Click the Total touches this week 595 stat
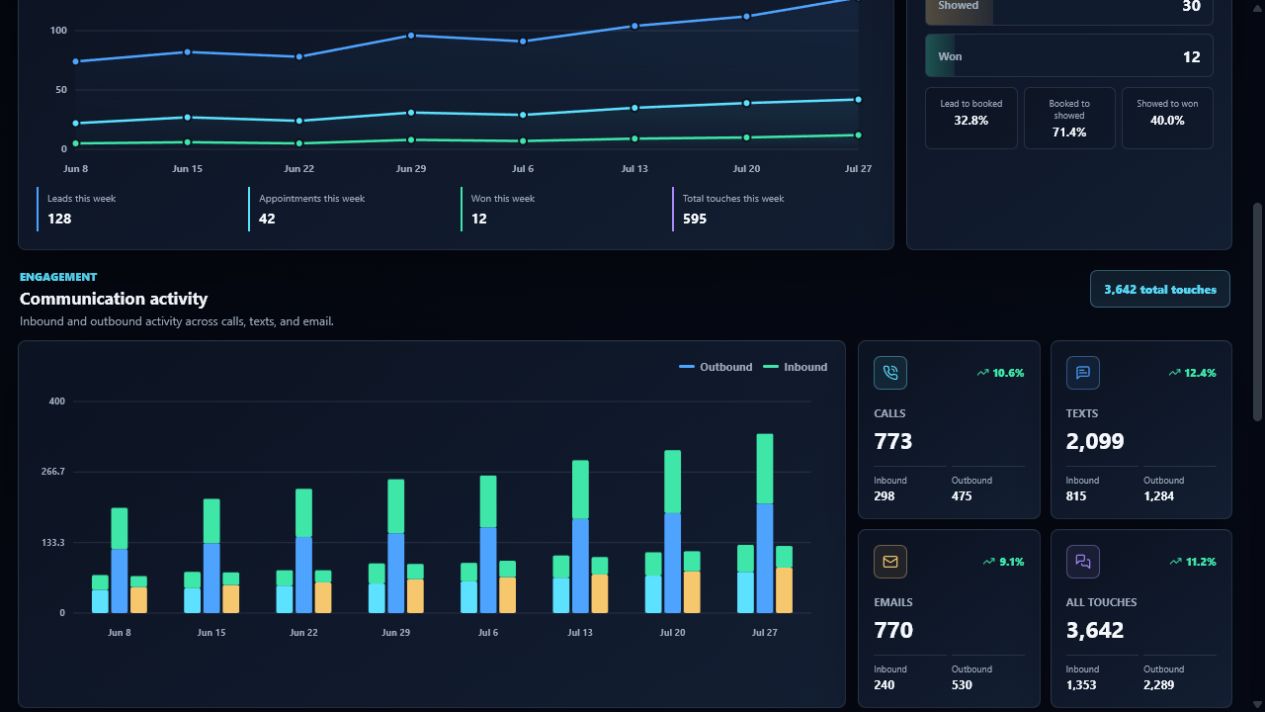Image resolution: width=1265 pixels, height=712 pixels. click(x=774, y=209)
